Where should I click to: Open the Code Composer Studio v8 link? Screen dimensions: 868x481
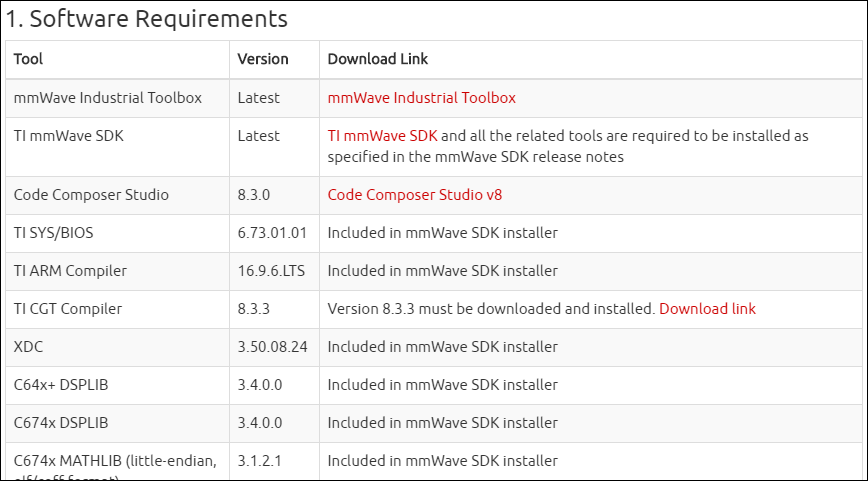(415, 195)
